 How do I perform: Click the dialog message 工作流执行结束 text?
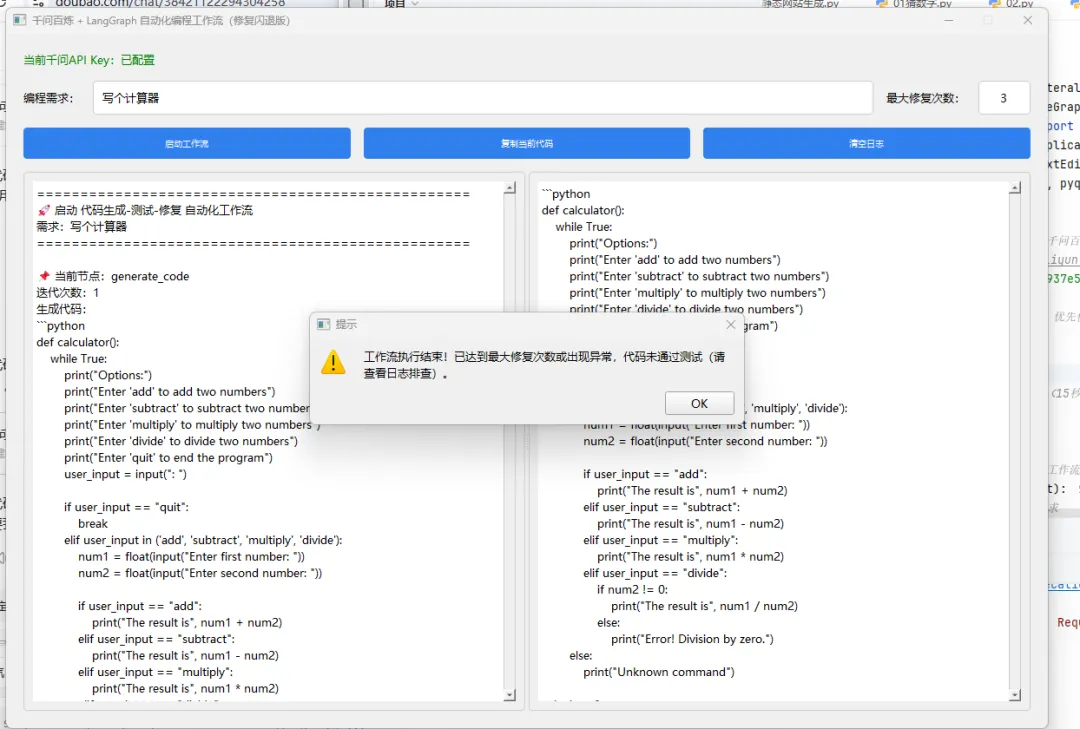click(x=544, y=364)
